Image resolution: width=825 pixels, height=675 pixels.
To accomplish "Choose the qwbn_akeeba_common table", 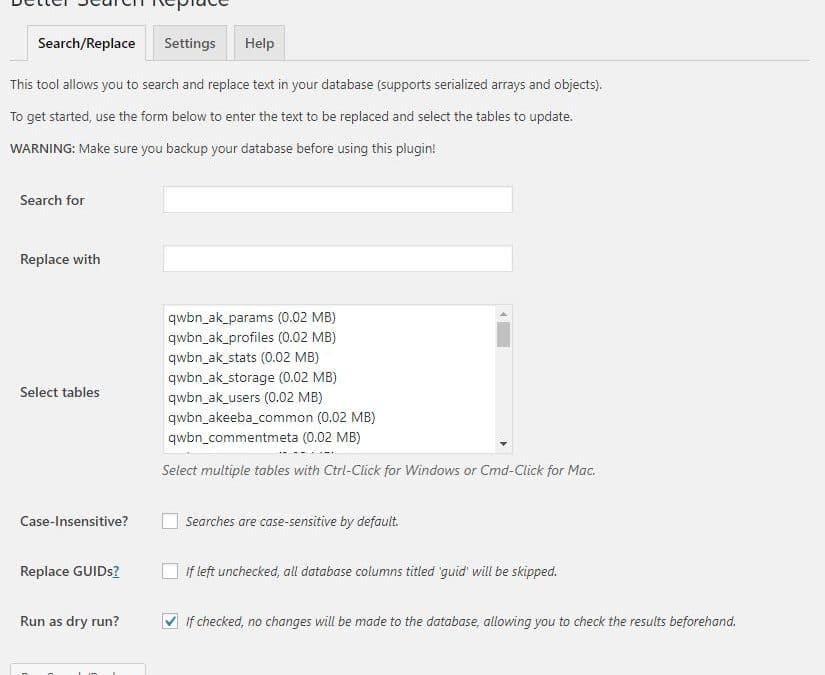I will 271,417.
